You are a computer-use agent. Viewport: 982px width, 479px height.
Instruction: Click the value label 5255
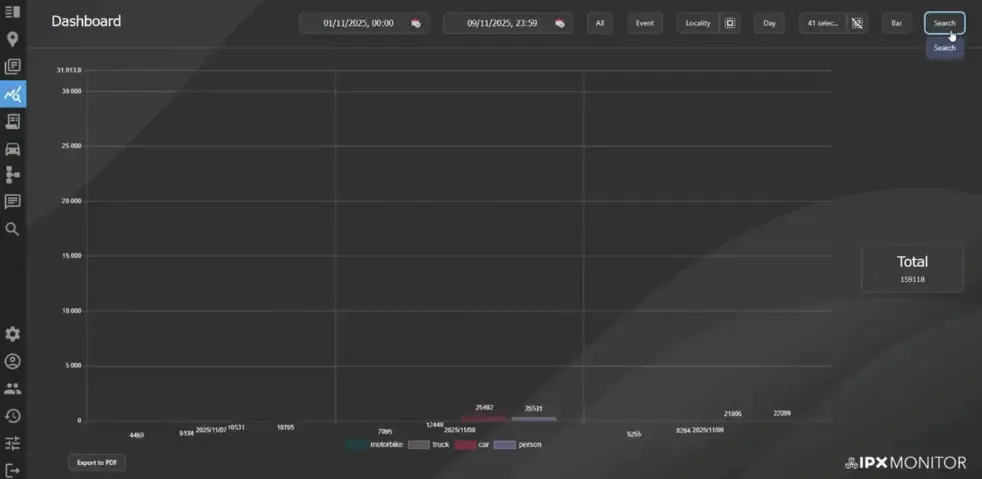634,434
